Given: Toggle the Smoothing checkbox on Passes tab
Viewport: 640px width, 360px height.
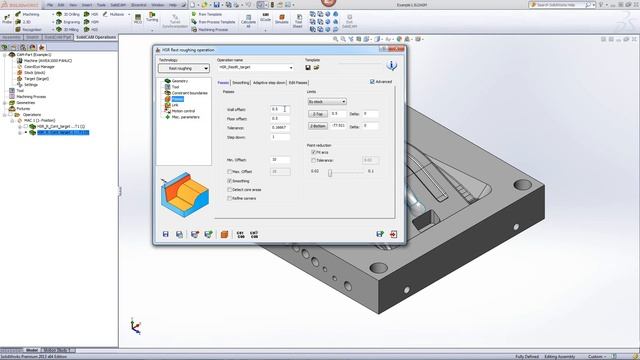Looking at the screenshot, I should [229, 181].
